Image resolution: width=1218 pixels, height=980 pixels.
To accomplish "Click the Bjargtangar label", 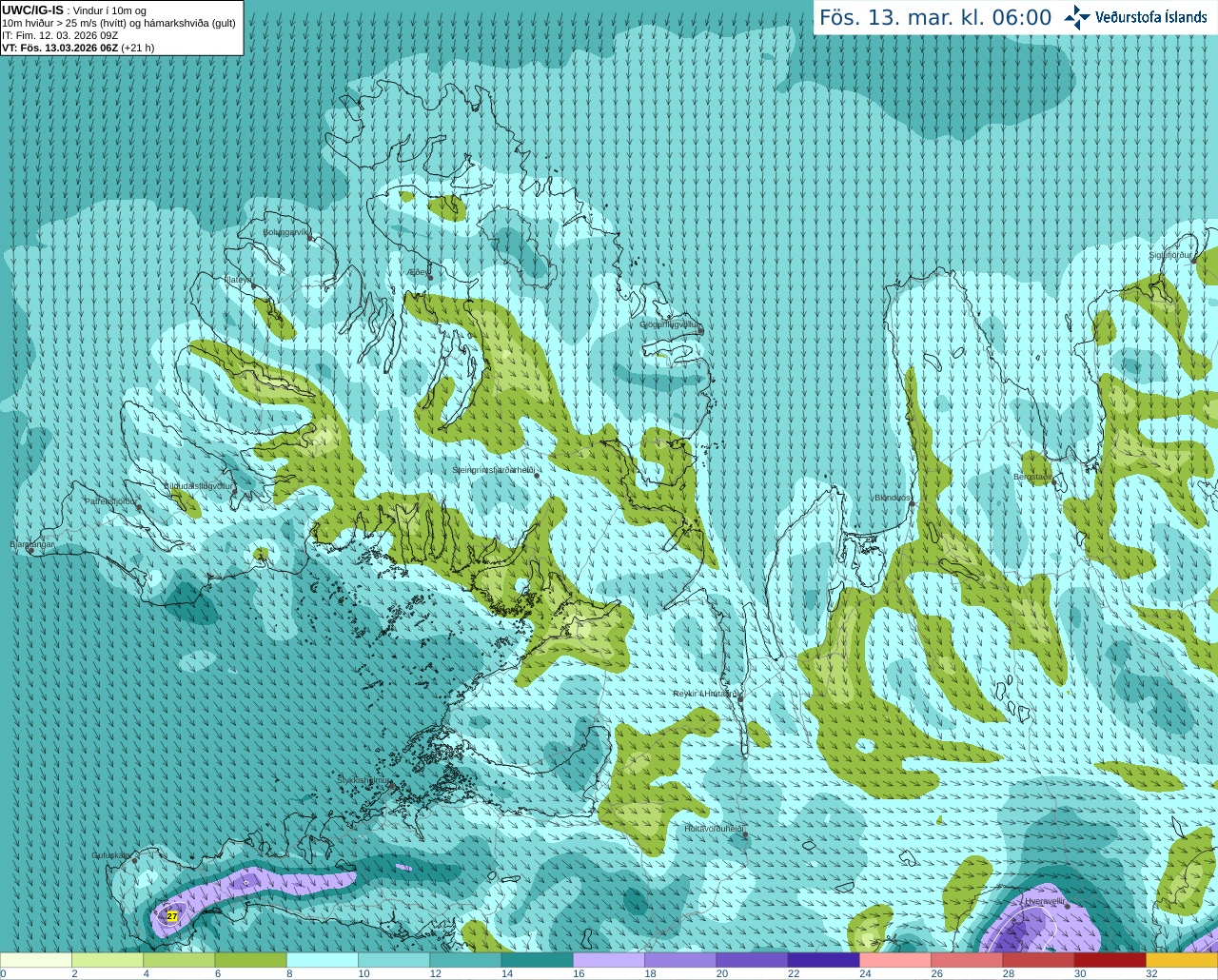I will click(32, 544).
